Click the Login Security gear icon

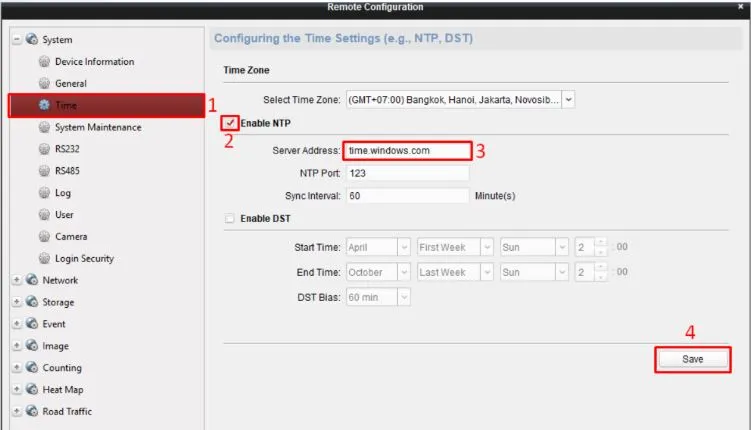(x=44, y=259)
